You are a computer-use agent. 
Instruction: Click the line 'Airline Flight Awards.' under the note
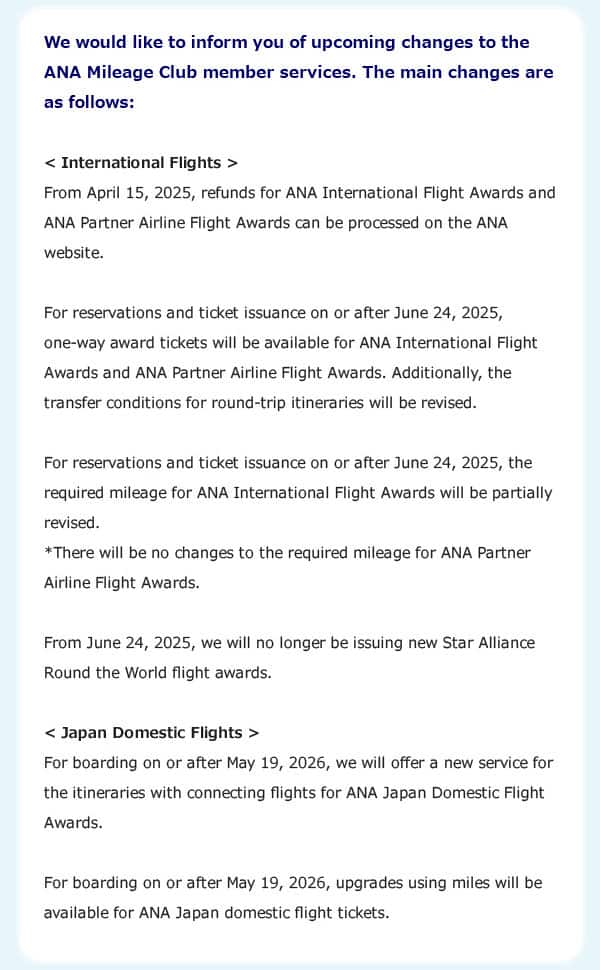[121, 582]
